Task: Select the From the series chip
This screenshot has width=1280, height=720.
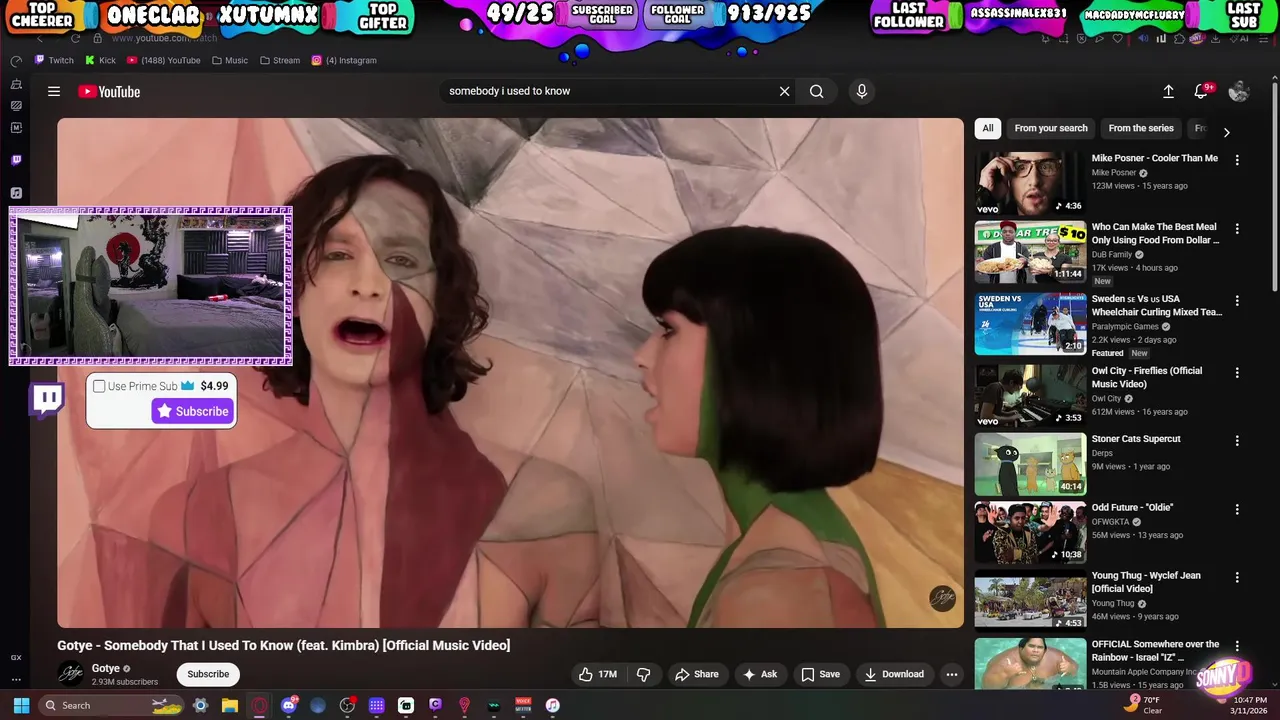Action: pos(1141,128)
